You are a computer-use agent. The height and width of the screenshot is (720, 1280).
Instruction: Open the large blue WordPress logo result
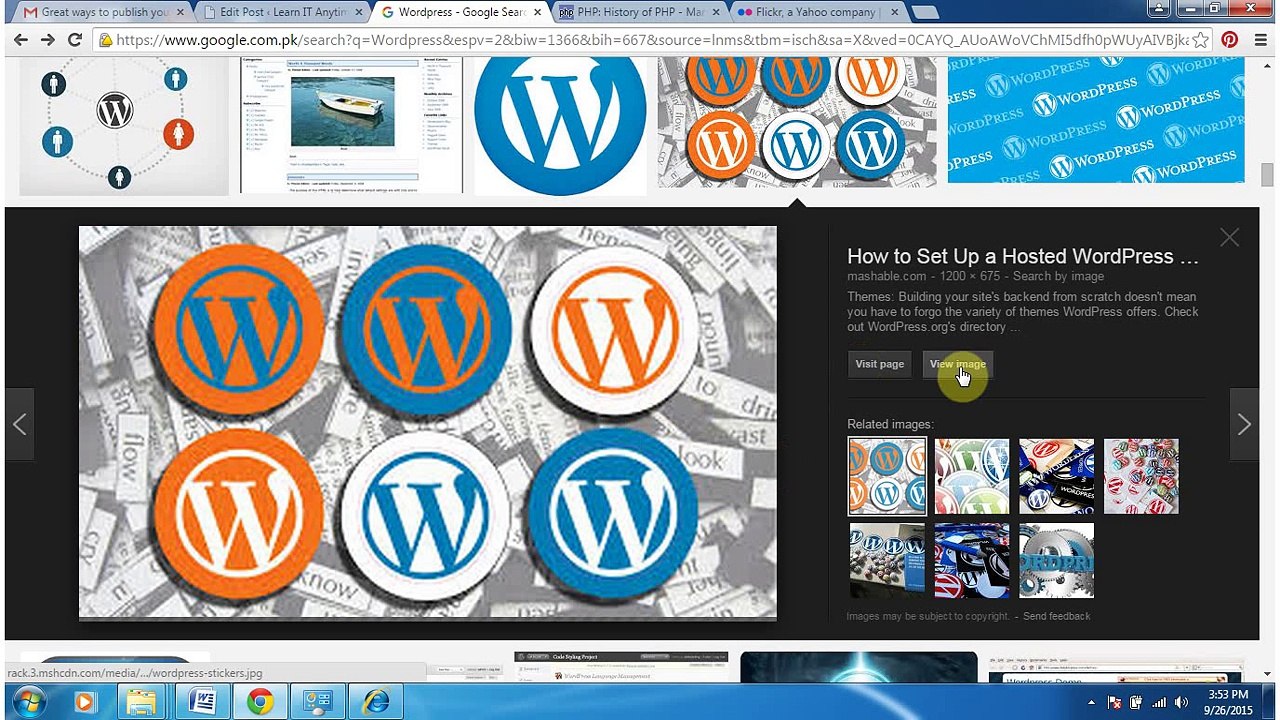(x=560, y=125)
